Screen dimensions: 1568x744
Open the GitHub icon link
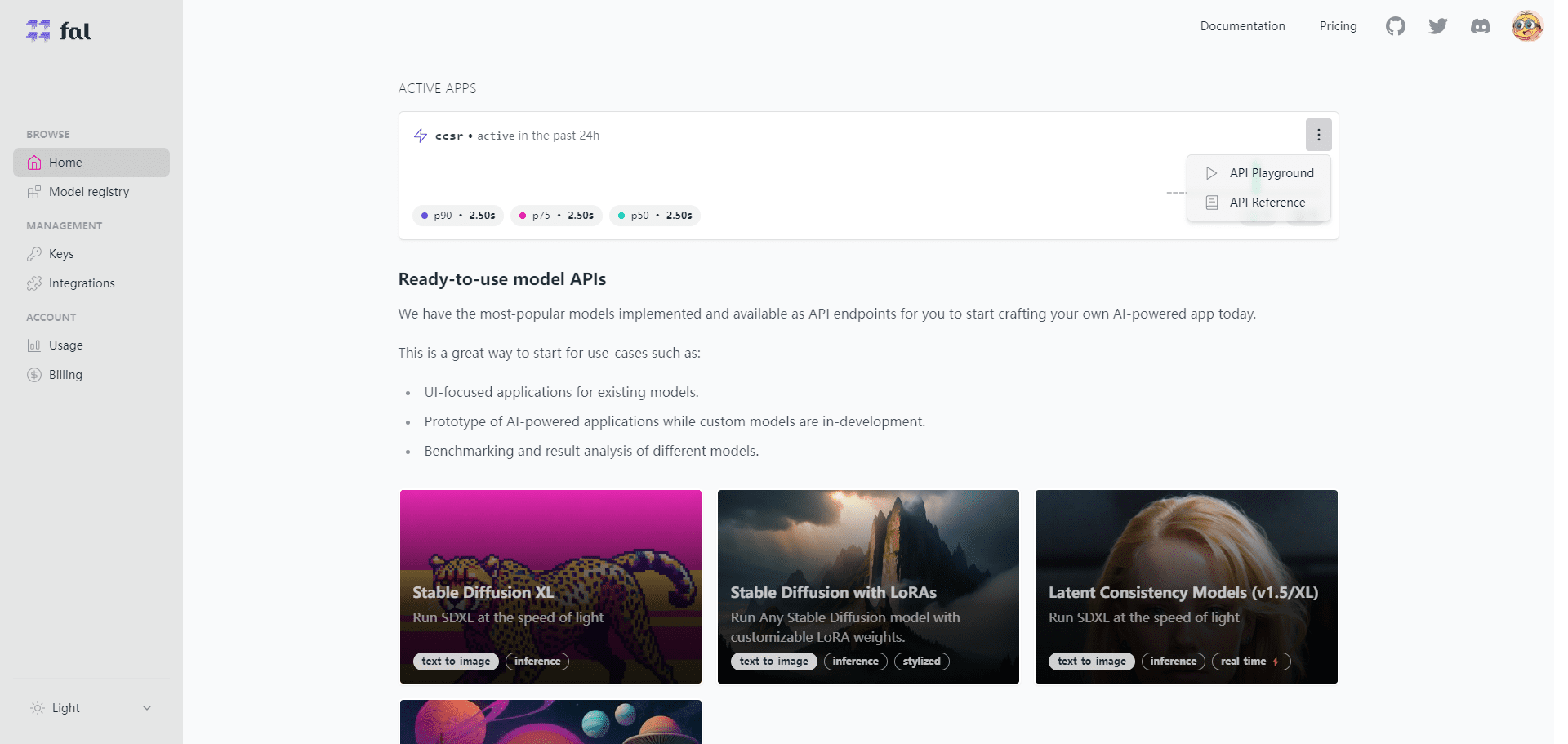tap(1396, 26)
